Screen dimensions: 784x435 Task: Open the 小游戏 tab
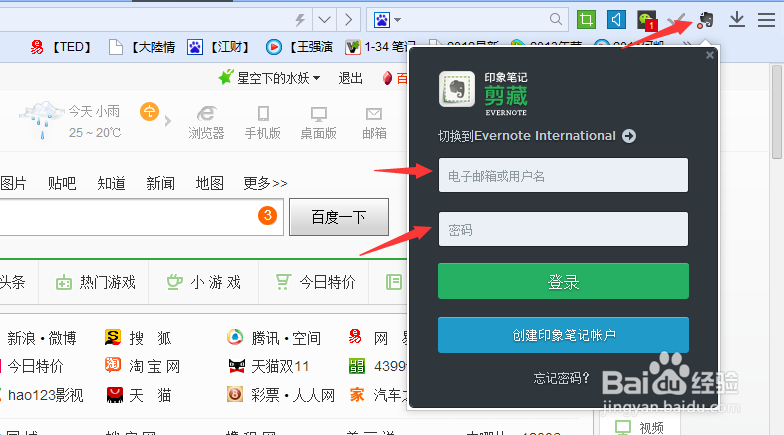pyautogui.click(x=204, y=282)
